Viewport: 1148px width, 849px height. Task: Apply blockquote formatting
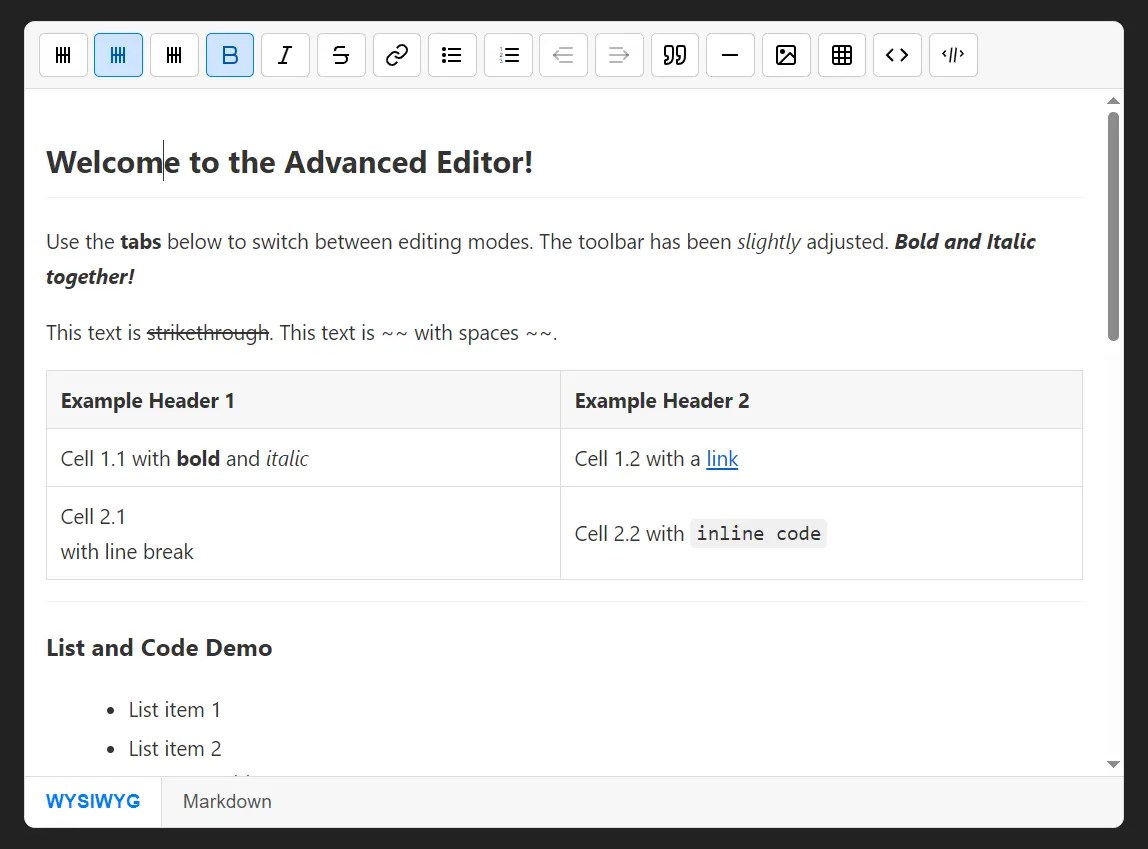tap(675, 55)
